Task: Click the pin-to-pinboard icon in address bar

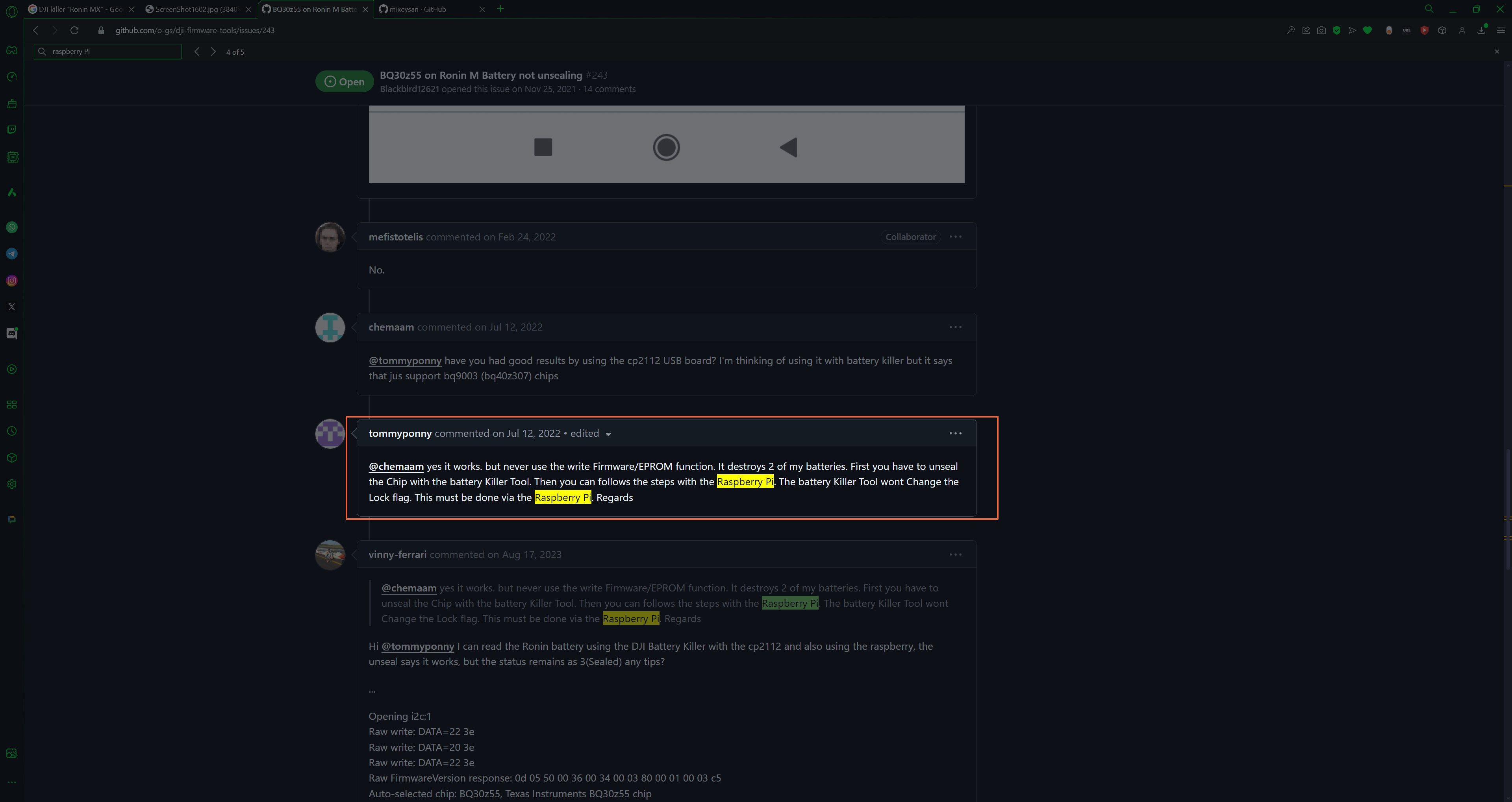Action: click(x=1306, y=31)
